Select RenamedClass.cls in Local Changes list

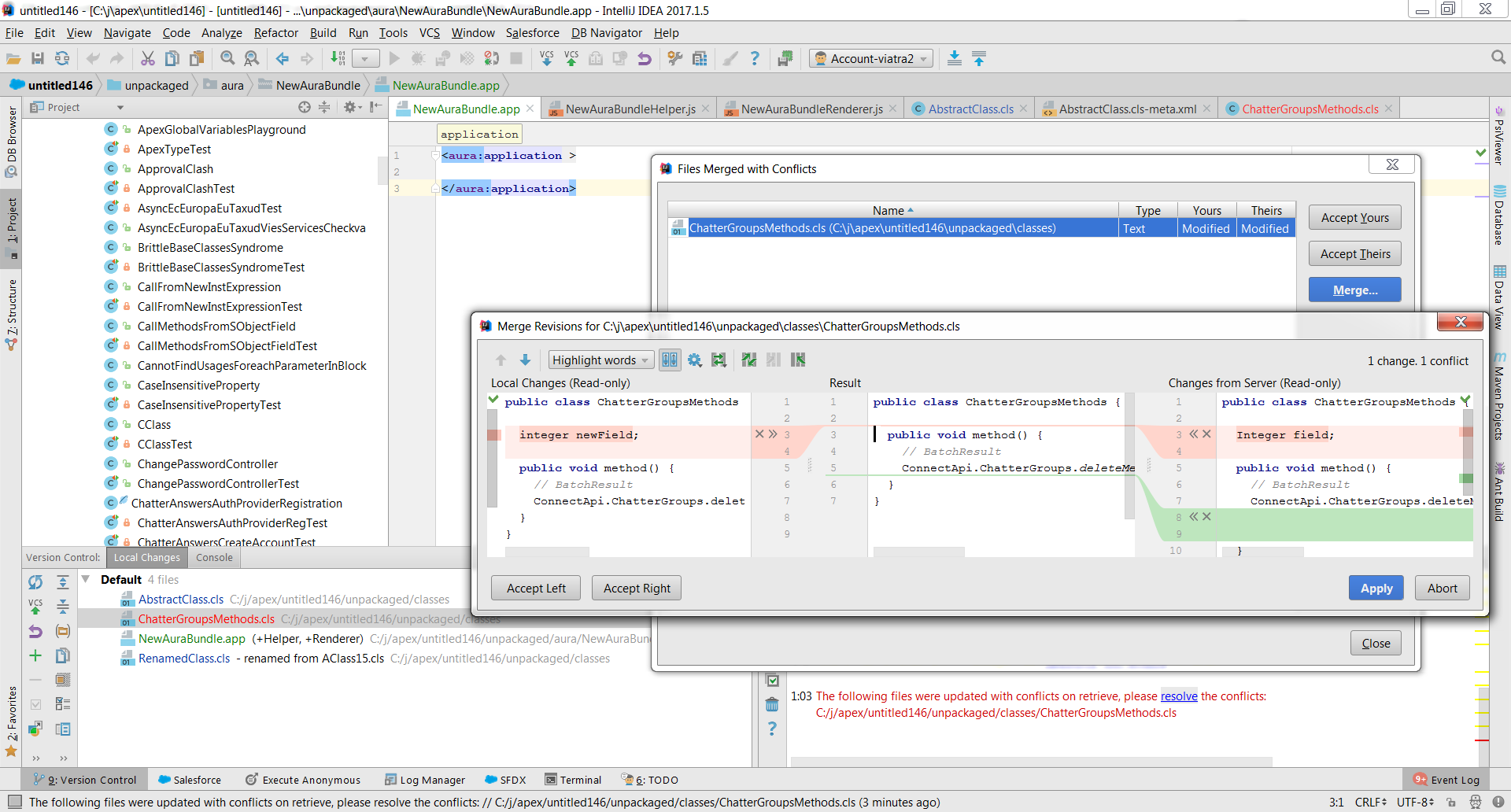pos(184,659)
